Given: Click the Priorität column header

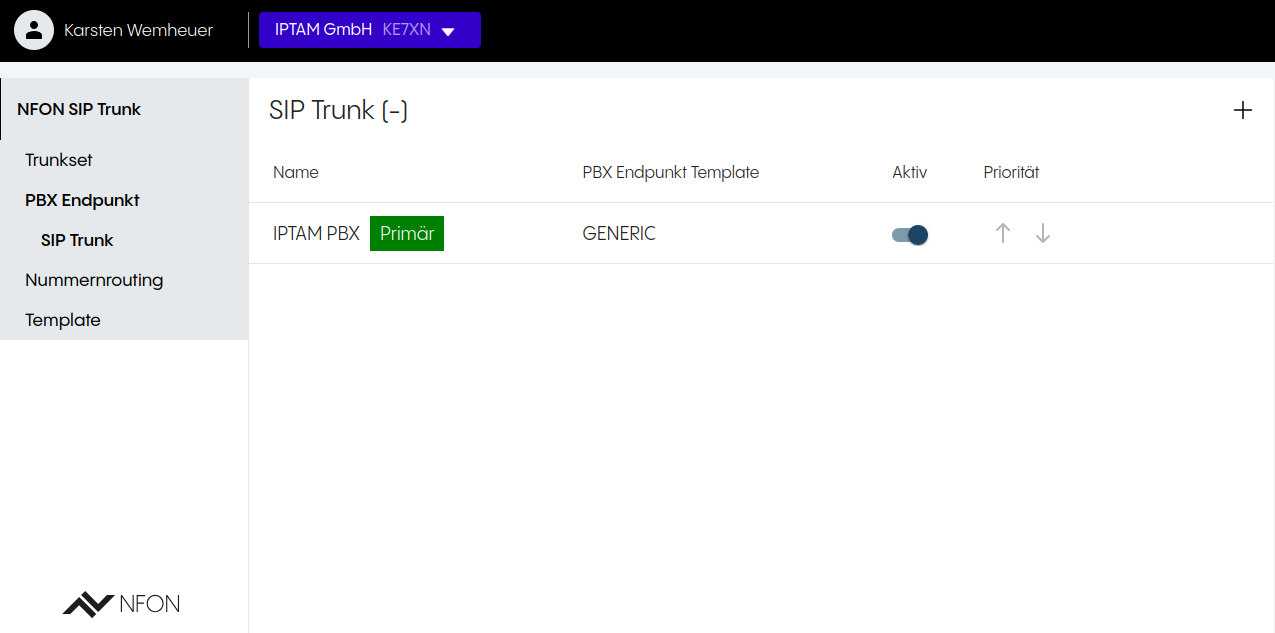Looking at the screenshot, I should tap(1011, 172).
